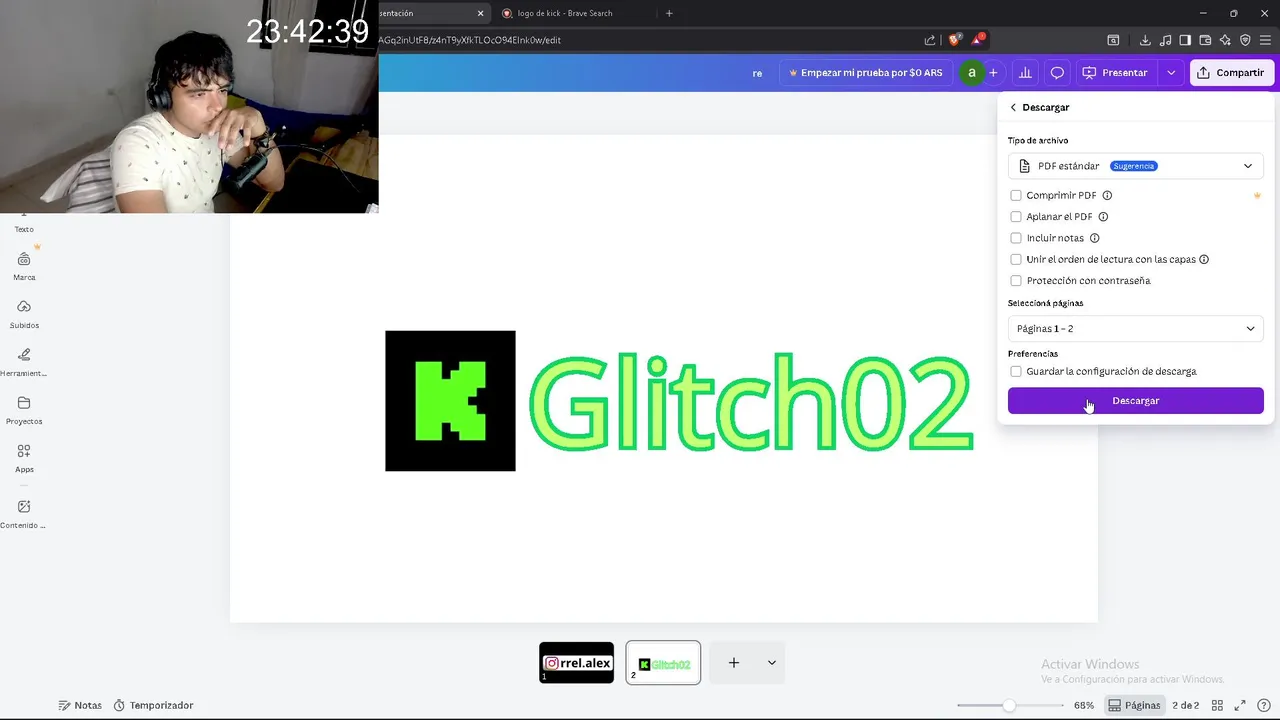The height and width of the screenshot is (720, 1280).
Task: Open the comments speech bubble icon
Action: coord(1057,73)
